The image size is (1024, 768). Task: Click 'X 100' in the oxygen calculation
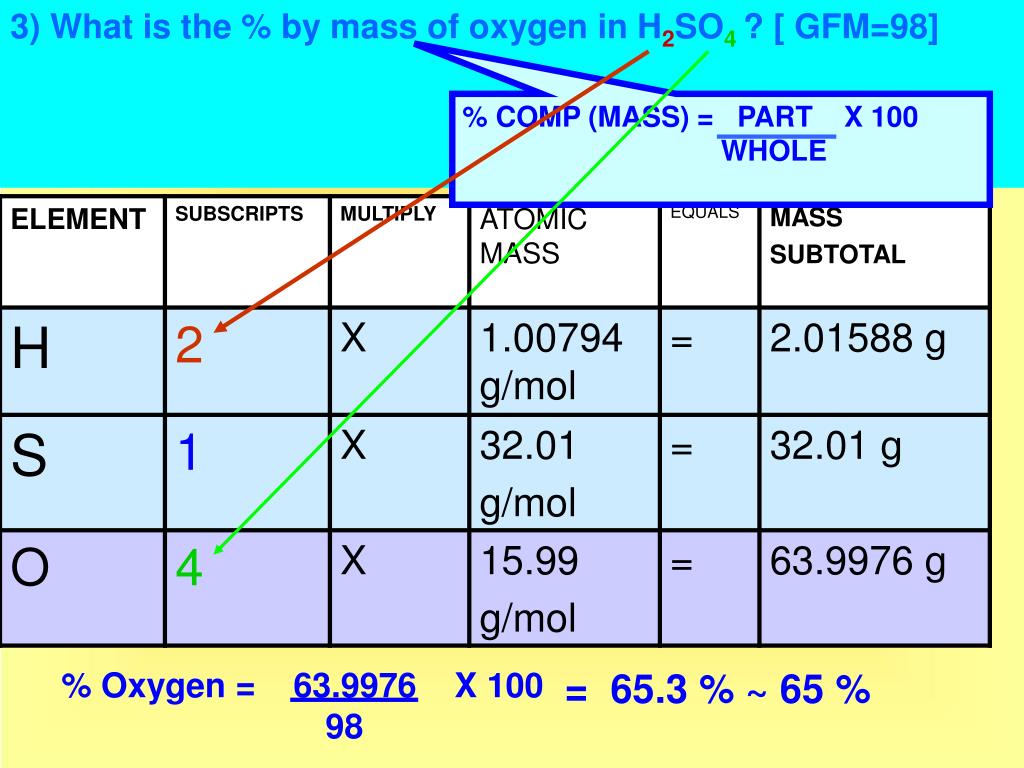pos(499,686)
